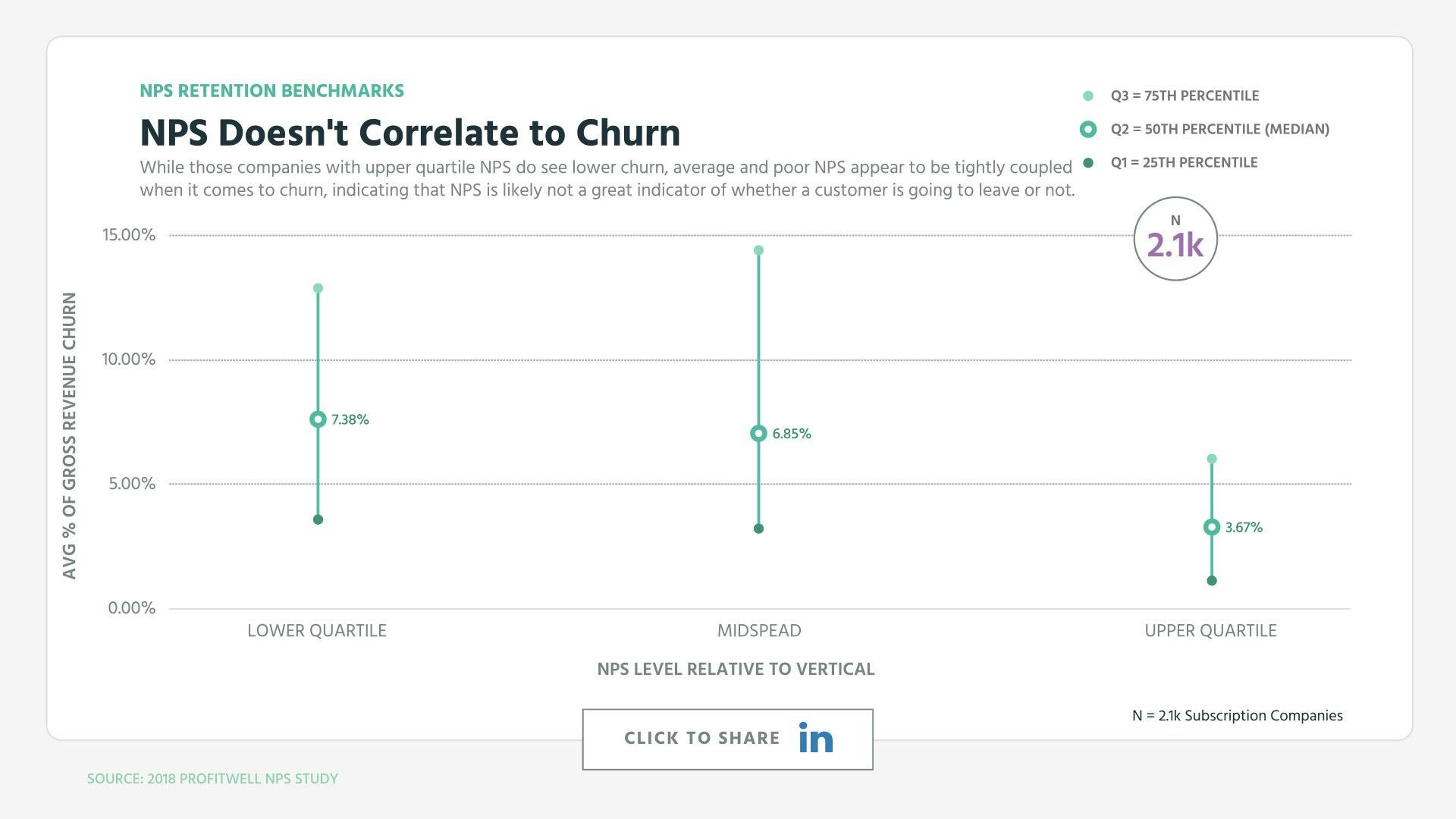Click the N = 2.1k Subscription Companies note
This screenshot has height=819, width=1456.
pyautogui.click(x=1238, y=715)
